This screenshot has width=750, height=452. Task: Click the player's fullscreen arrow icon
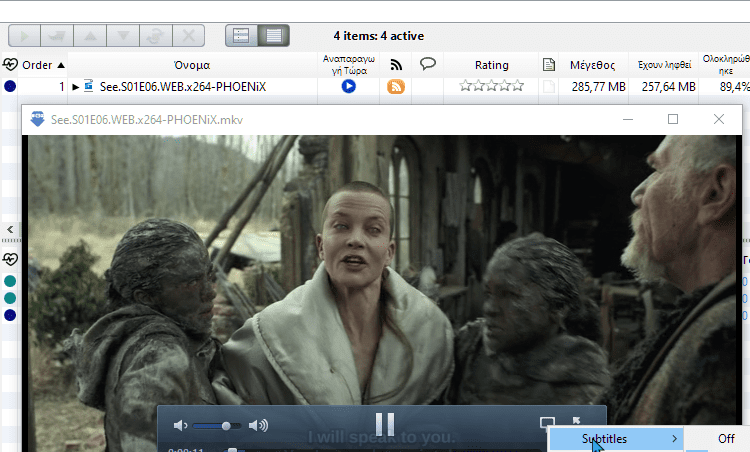click(x=576, y=421)
